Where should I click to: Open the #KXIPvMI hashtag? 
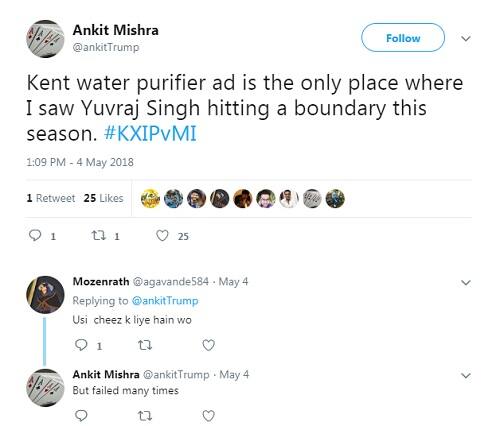coord(150,134)
